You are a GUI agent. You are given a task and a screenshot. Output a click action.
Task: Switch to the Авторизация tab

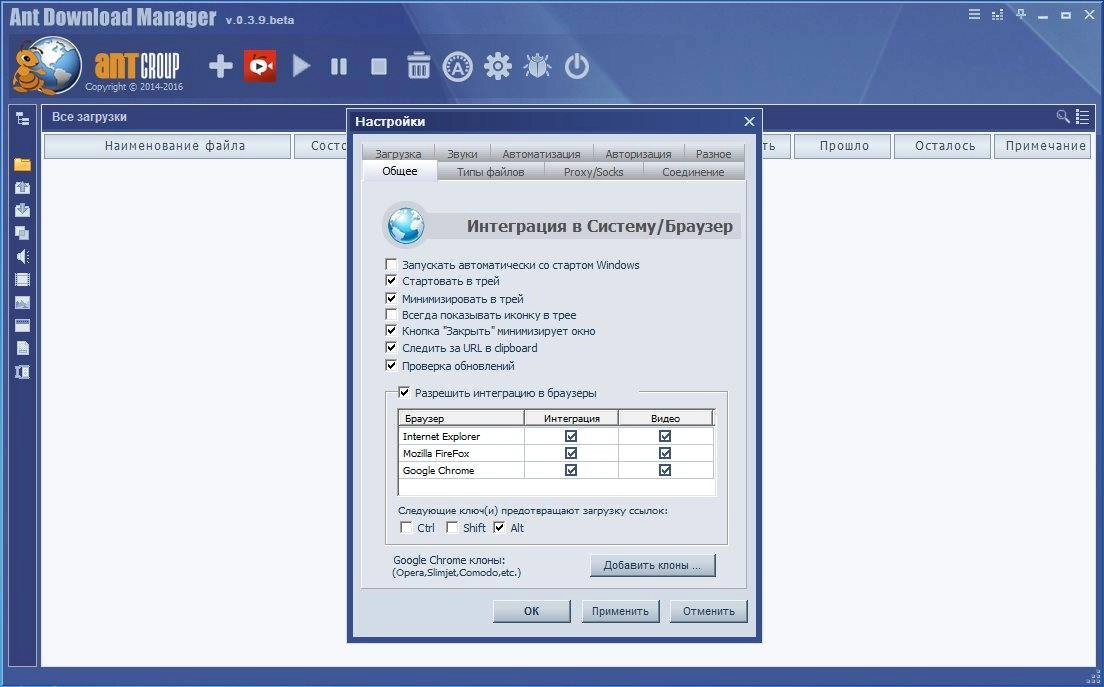pos(639,153)
